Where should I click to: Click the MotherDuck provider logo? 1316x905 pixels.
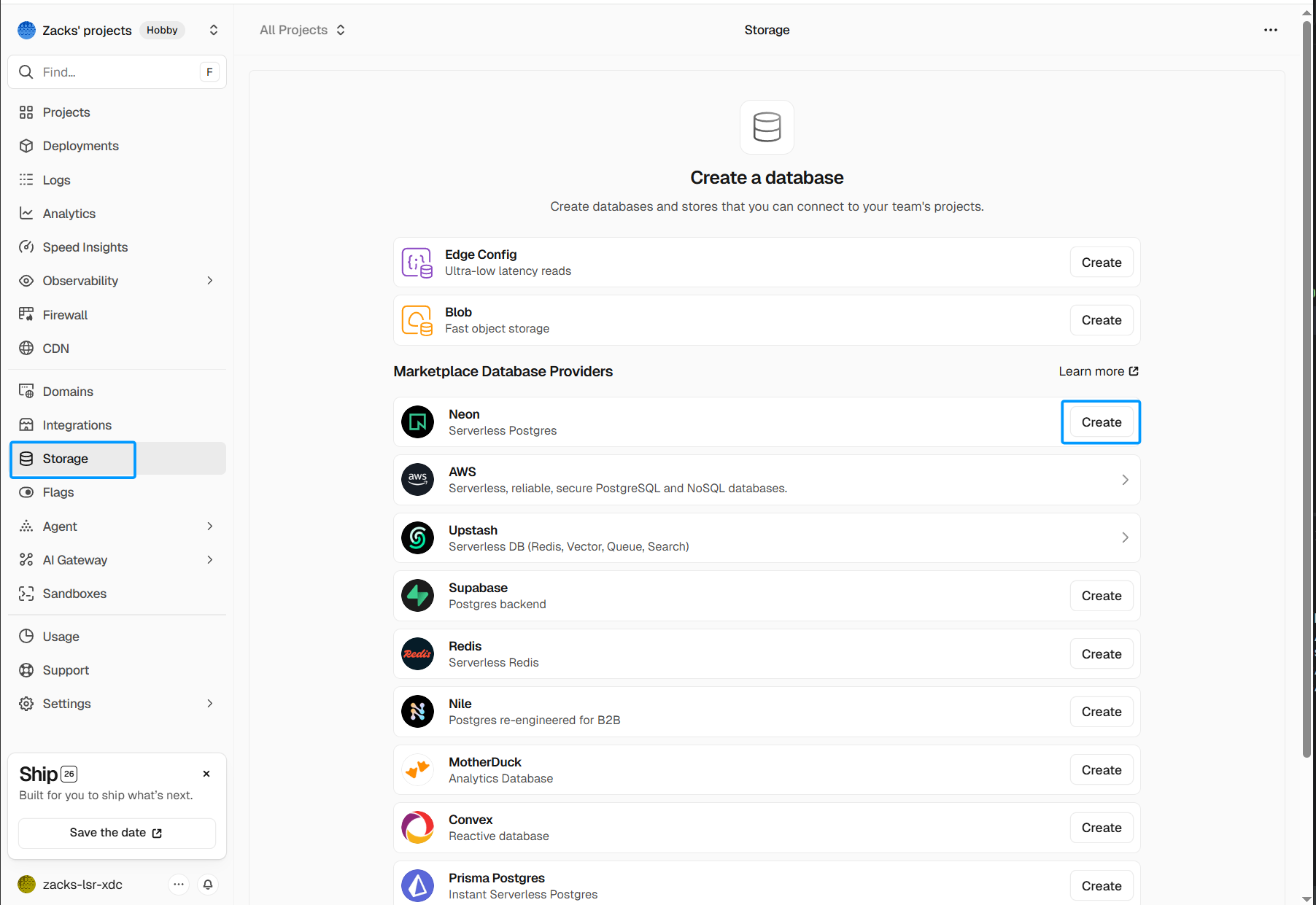coord(418,770)
